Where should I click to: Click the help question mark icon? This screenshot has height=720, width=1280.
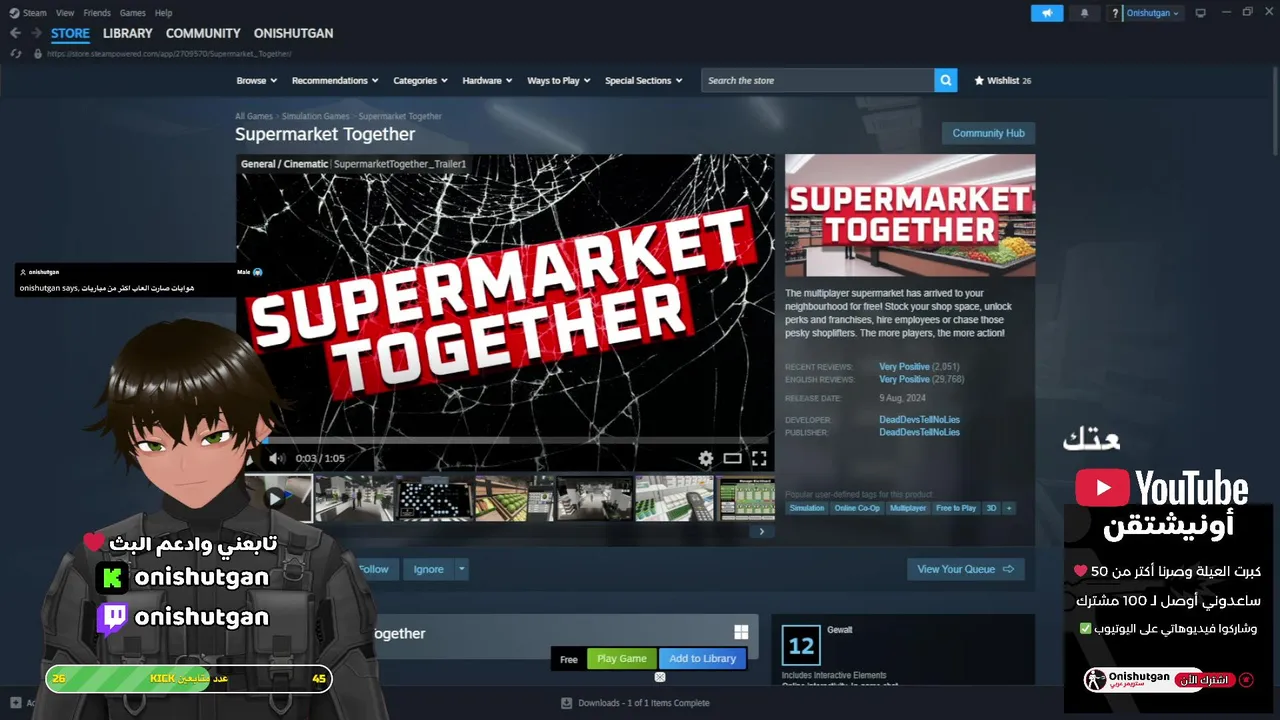(1115, 13)
